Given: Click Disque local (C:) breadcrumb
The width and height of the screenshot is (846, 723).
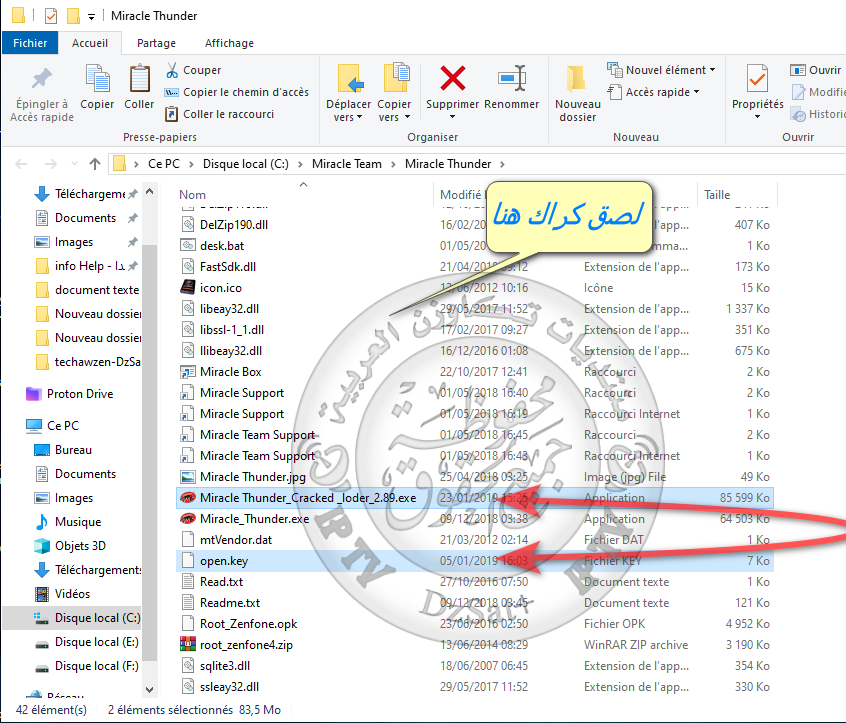Looking at the screenshot, I should pyautogui.click(x=245, y=164).
